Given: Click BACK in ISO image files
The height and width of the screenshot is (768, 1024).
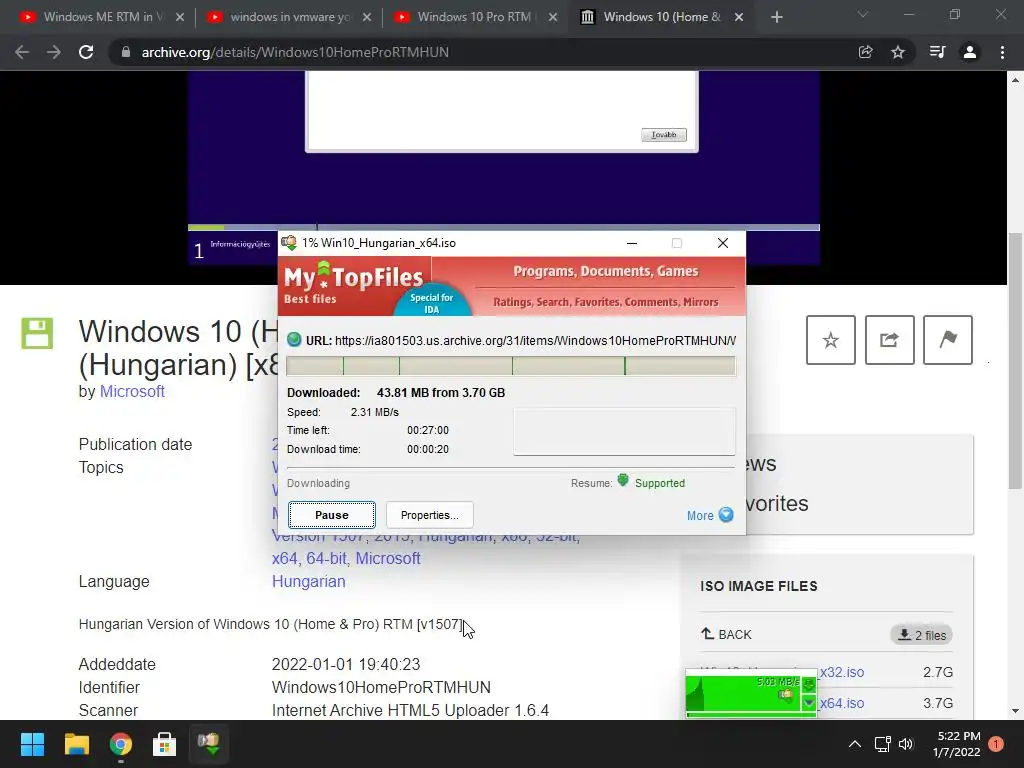Looking at the screenshot, I should pos(726,634).
